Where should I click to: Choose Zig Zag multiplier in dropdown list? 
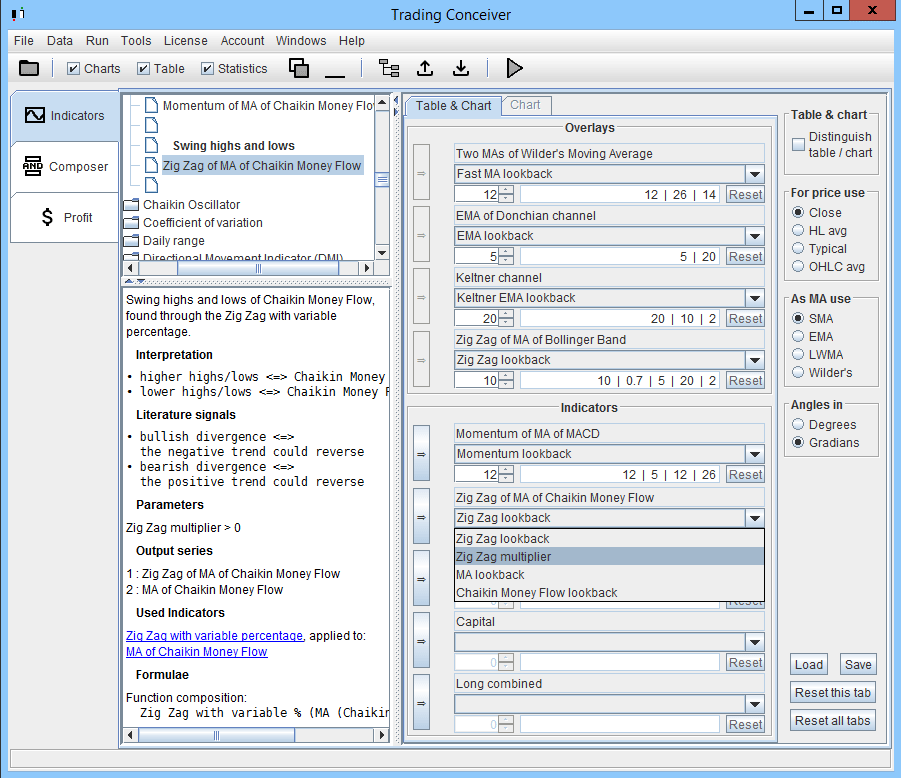click(609, 557)
